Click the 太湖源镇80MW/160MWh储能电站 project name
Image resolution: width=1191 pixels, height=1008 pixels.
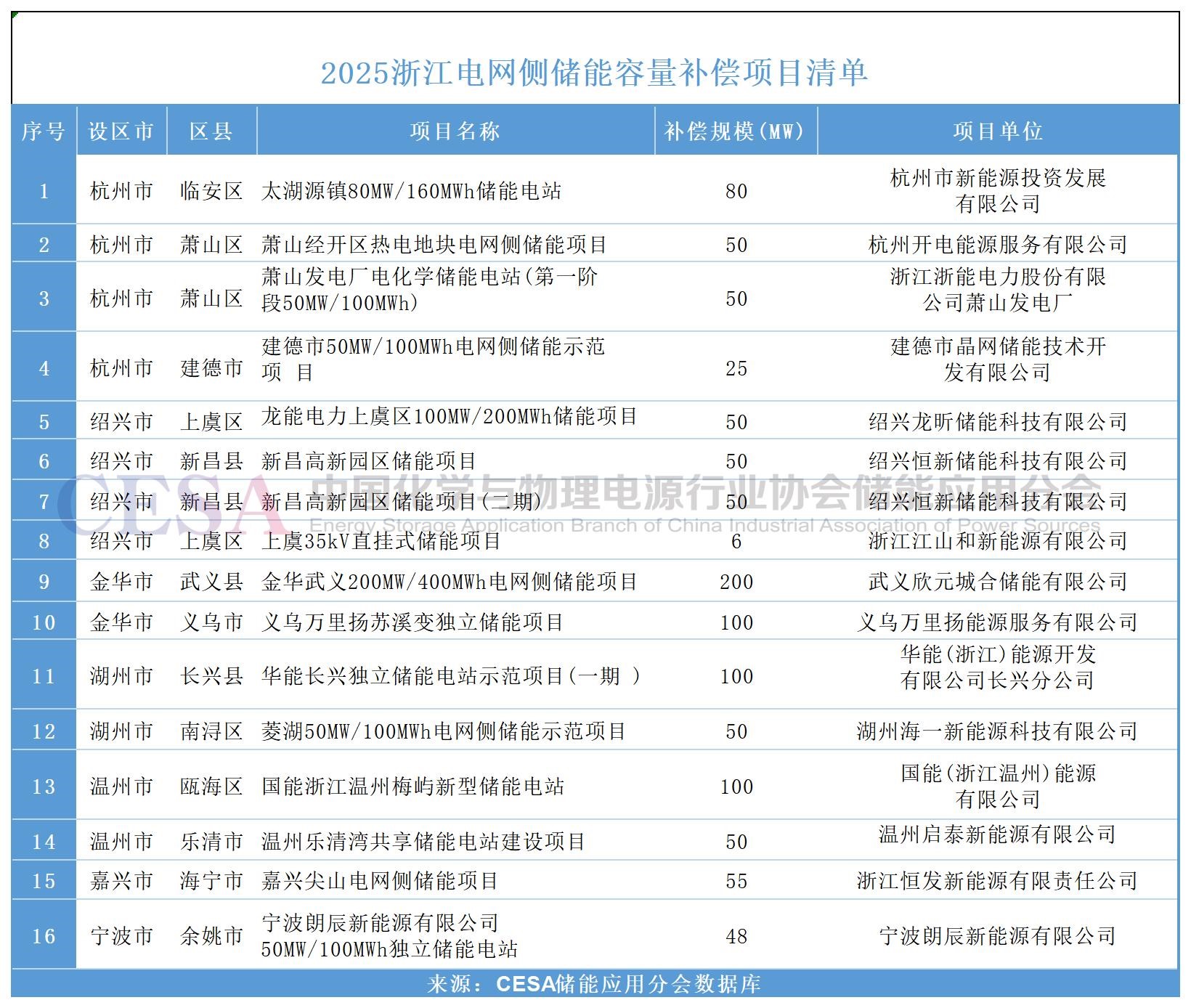coord(412,191)
